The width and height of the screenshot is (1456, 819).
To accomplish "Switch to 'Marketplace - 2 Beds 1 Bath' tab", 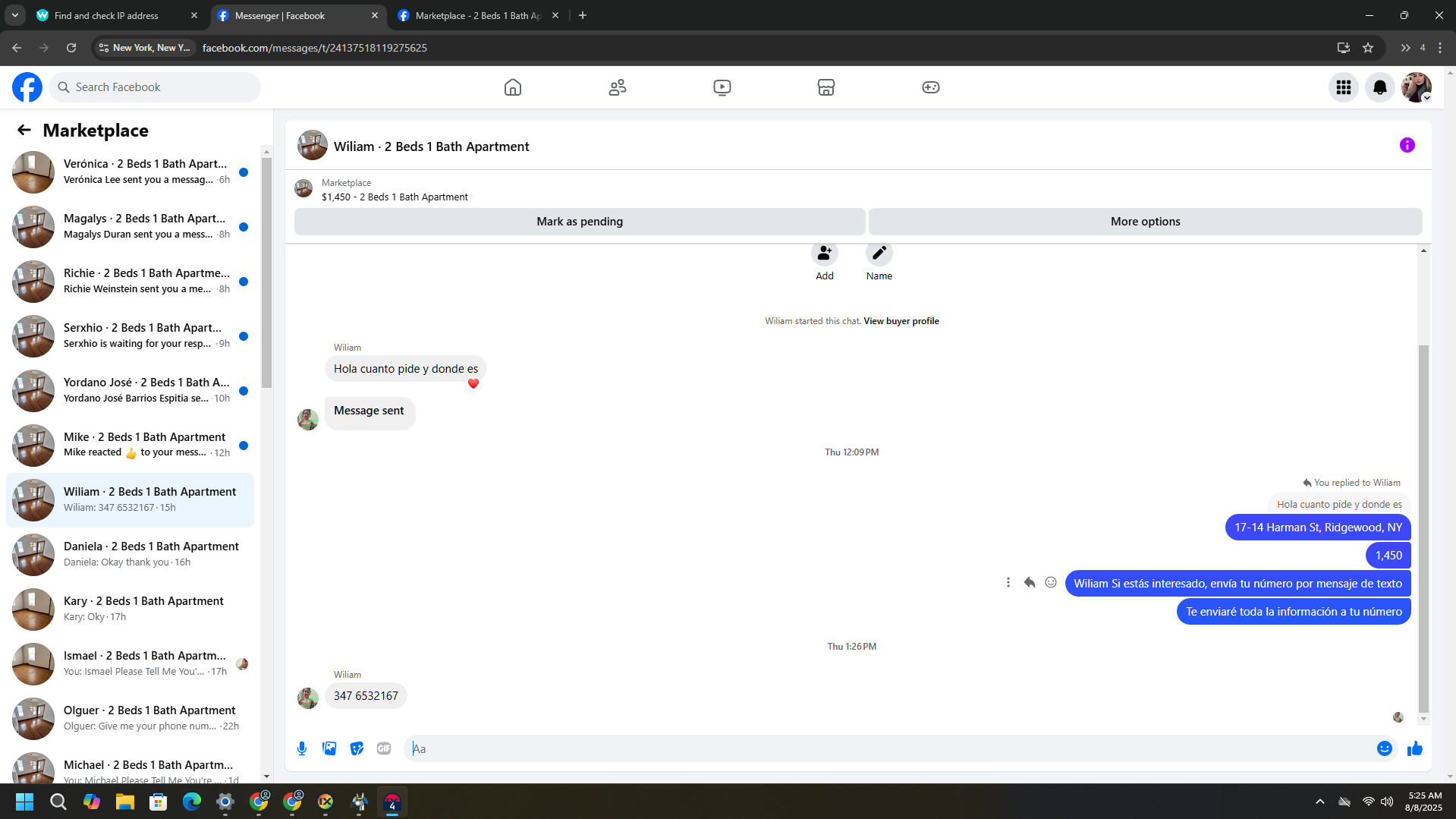I will [479, 15].
